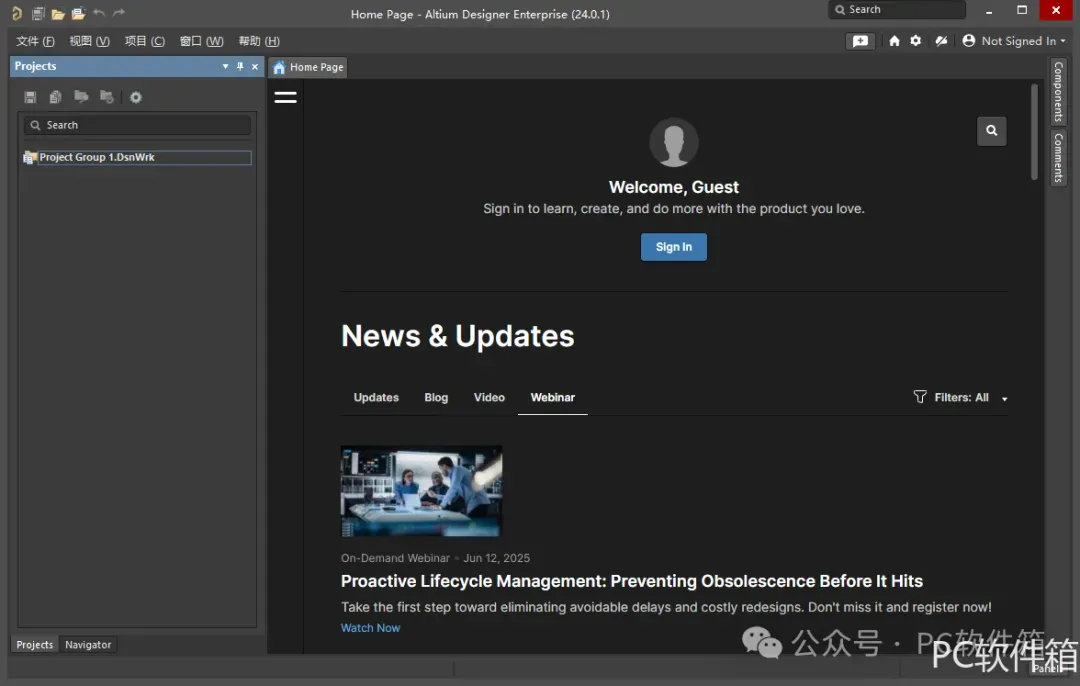
Task: Pin the Projects panel
Action: click(x=240, y=66)
